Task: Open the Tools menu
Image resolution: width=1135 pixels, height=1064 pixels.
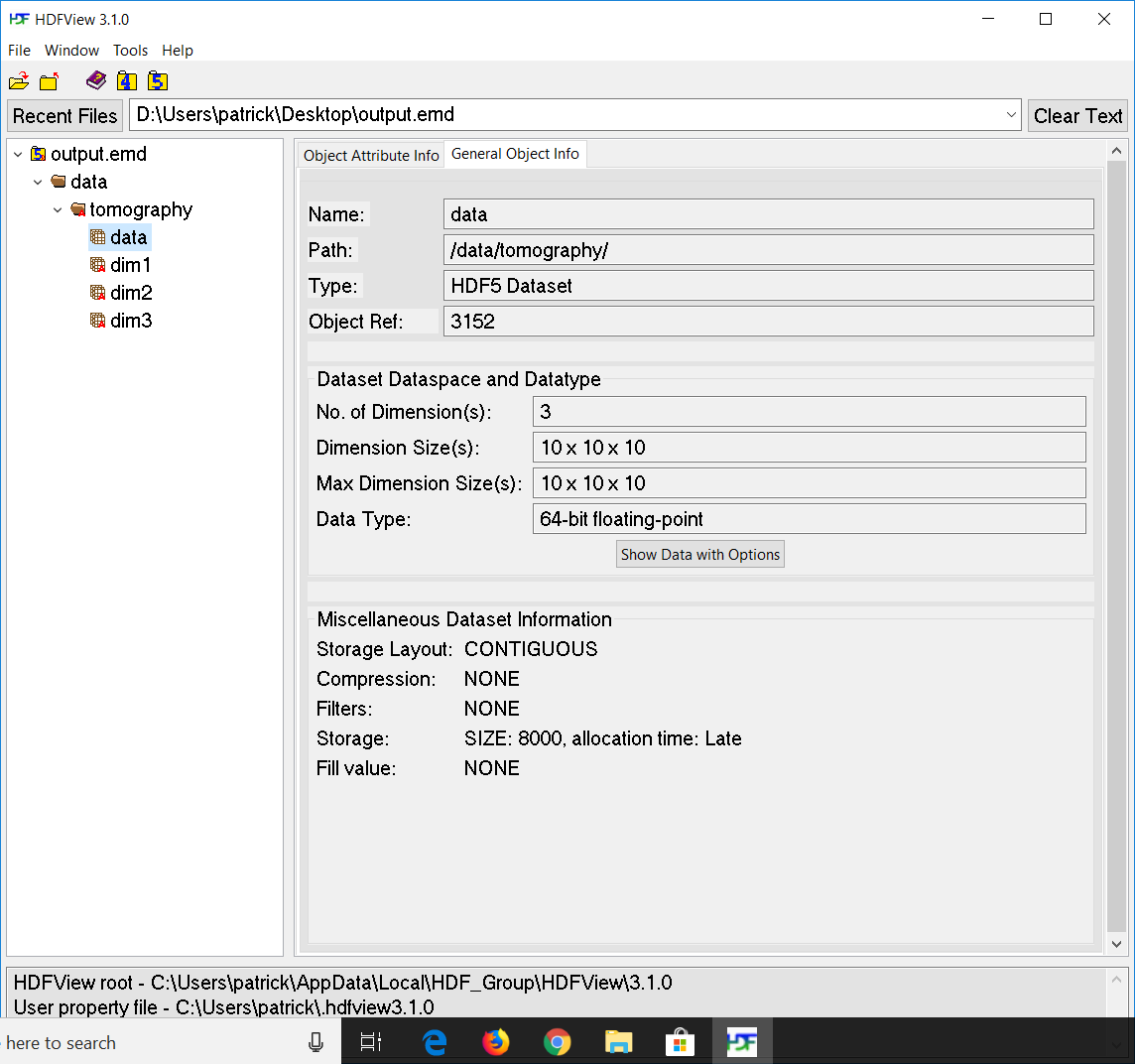Action: tap(130, 50)
